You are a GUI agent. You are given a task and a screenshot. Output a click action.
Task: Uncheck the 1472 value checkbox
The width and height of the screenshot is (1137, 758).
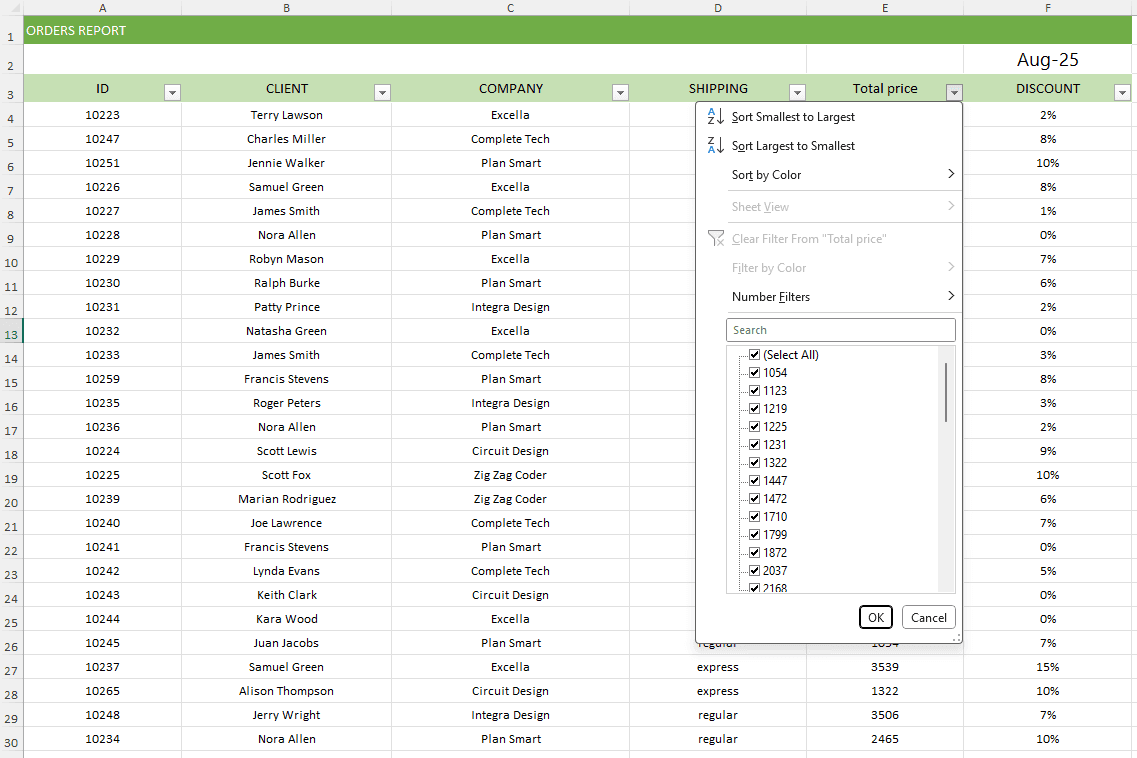754,498
